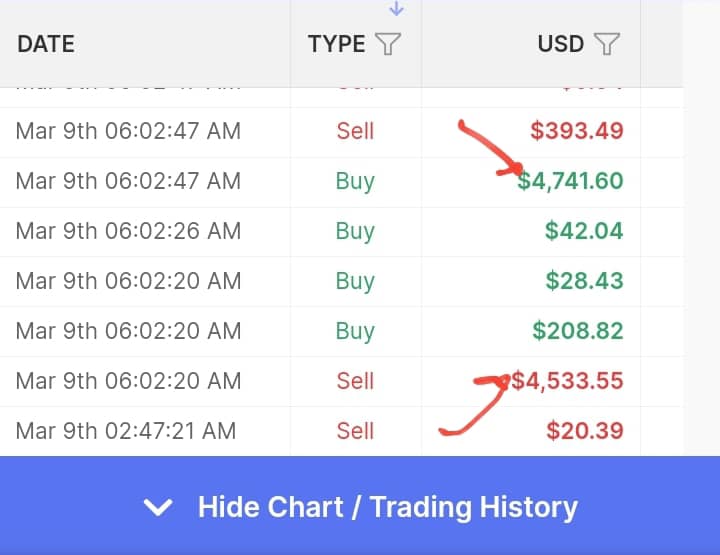
Task: Click the TYPE column header label
Action: tap(337, 44)
